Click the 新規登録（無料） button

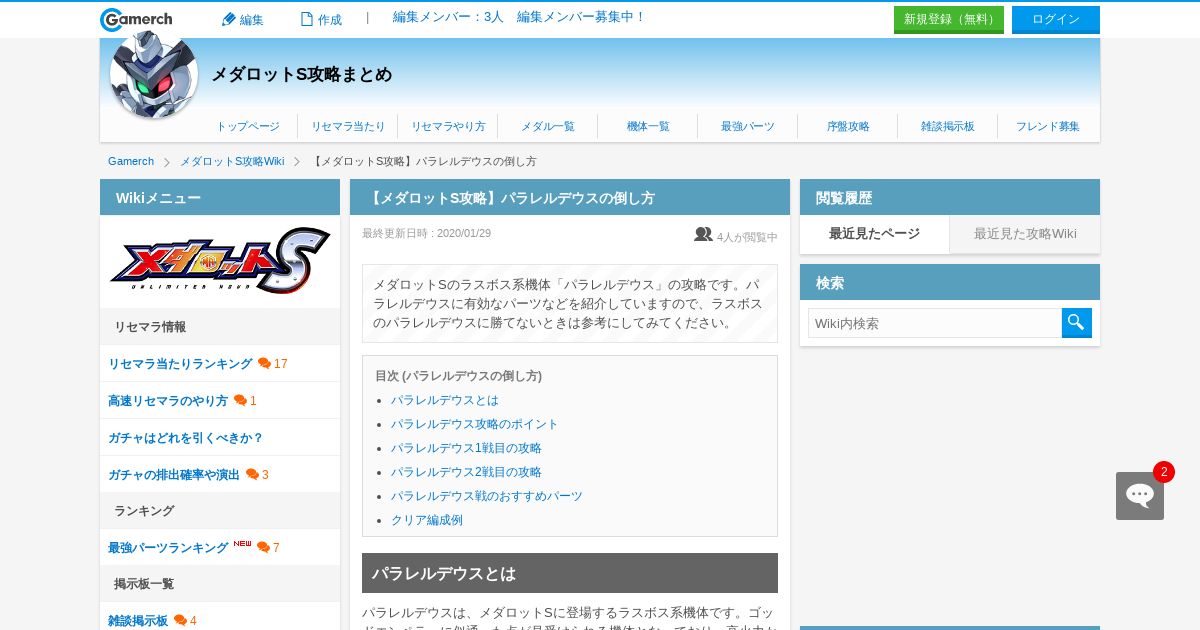click(x=949, y=20)
